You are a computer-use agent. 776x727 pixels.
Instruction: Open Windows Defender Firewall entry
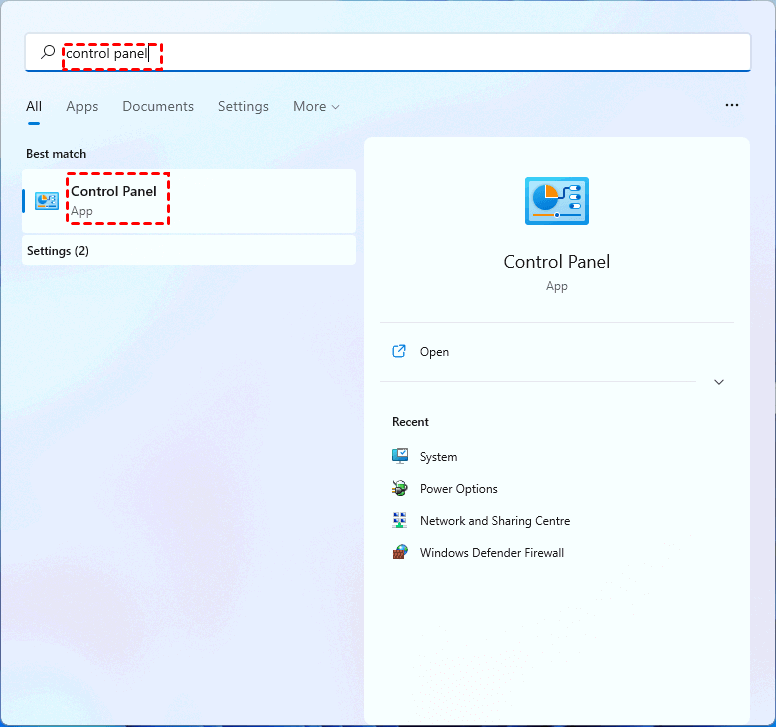(x=491, y=552)
